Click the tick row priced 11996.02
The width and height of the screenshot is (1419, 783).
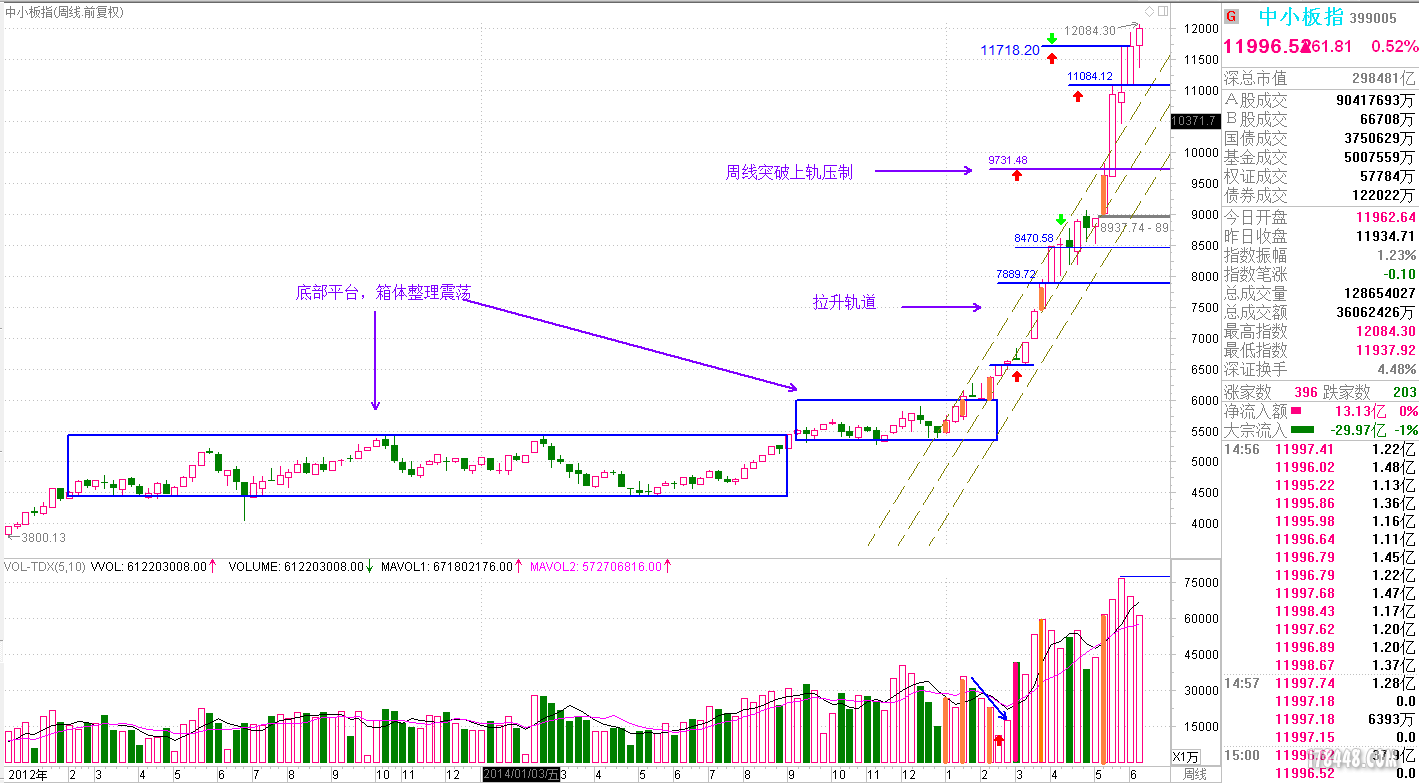click(1320, 467)
